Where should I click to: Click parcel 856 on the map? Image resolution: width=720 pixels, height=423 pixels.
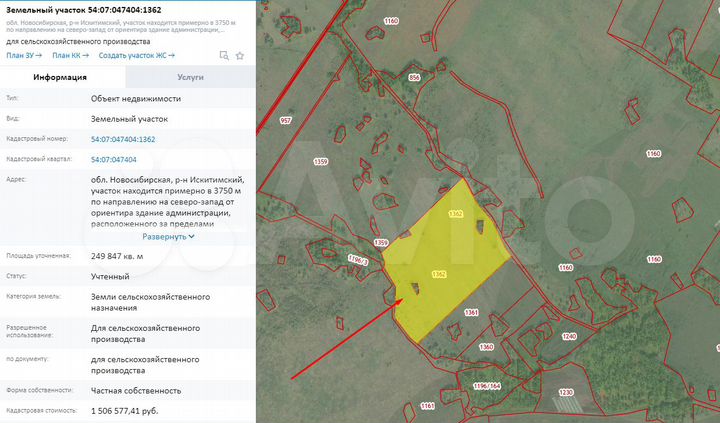[x=414, y=76]
